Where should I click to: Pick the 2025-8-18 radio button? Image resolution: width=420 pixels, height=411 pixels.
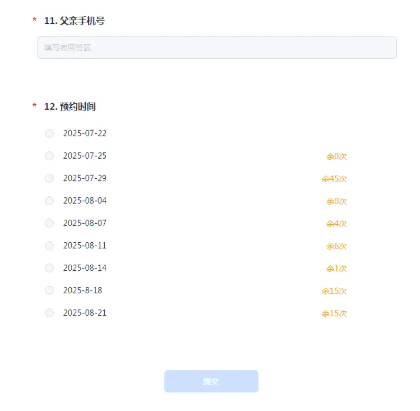[49, 290]
